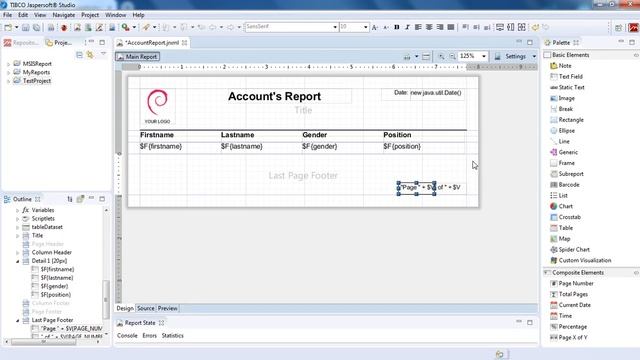Image resolution: width=640 pixels, height=360 pixels.
Task: Pick the Generic palette element
Action: [564, 152]
